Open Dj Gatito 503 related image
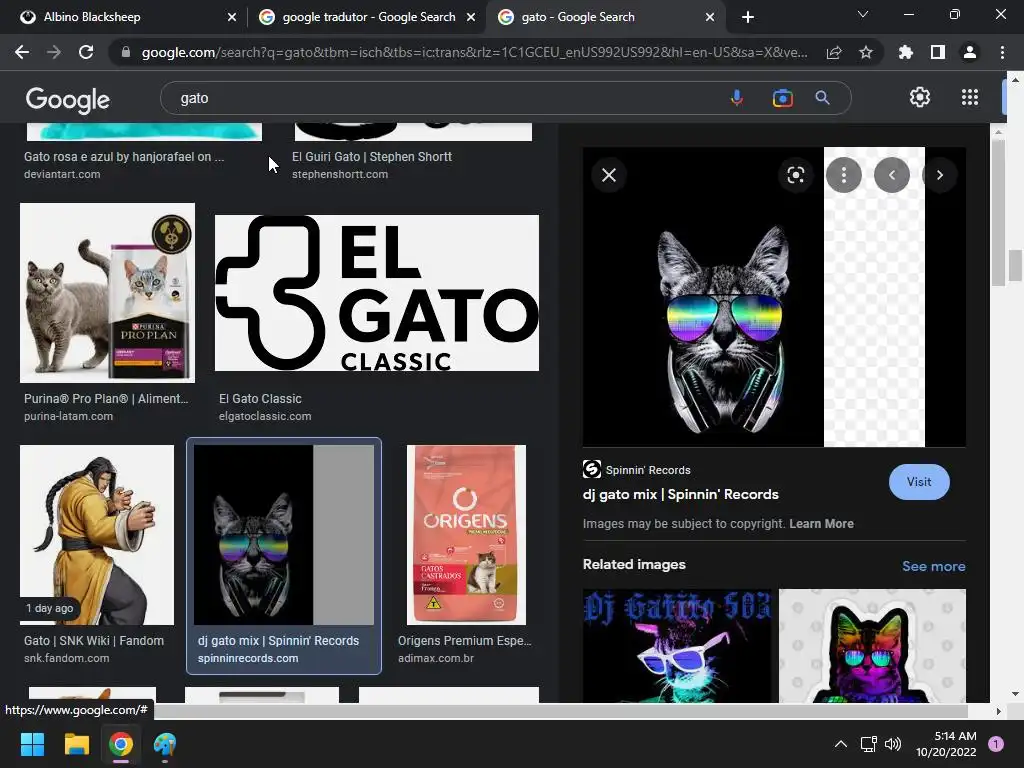The height and width of the screenshot is (768, 1024). pyautogui.click(x=677, y=646)
